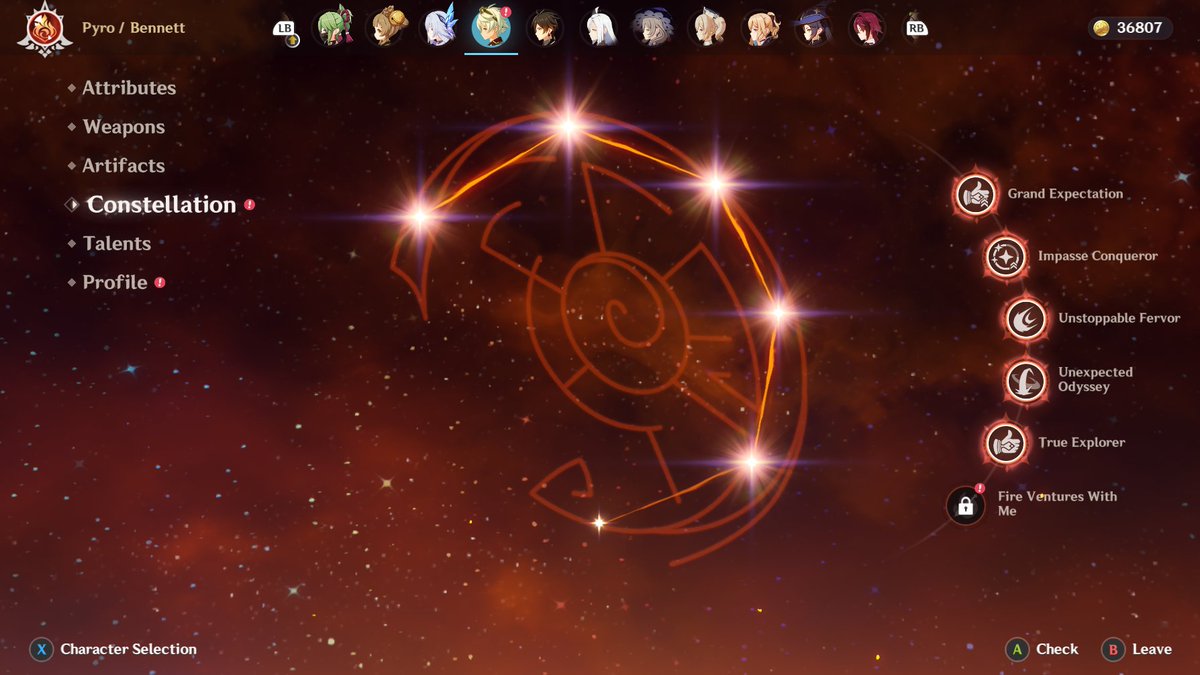Select the white long-haired character portrait
The height and width of the screenshot is (675, 1200).
coord(598,28)
